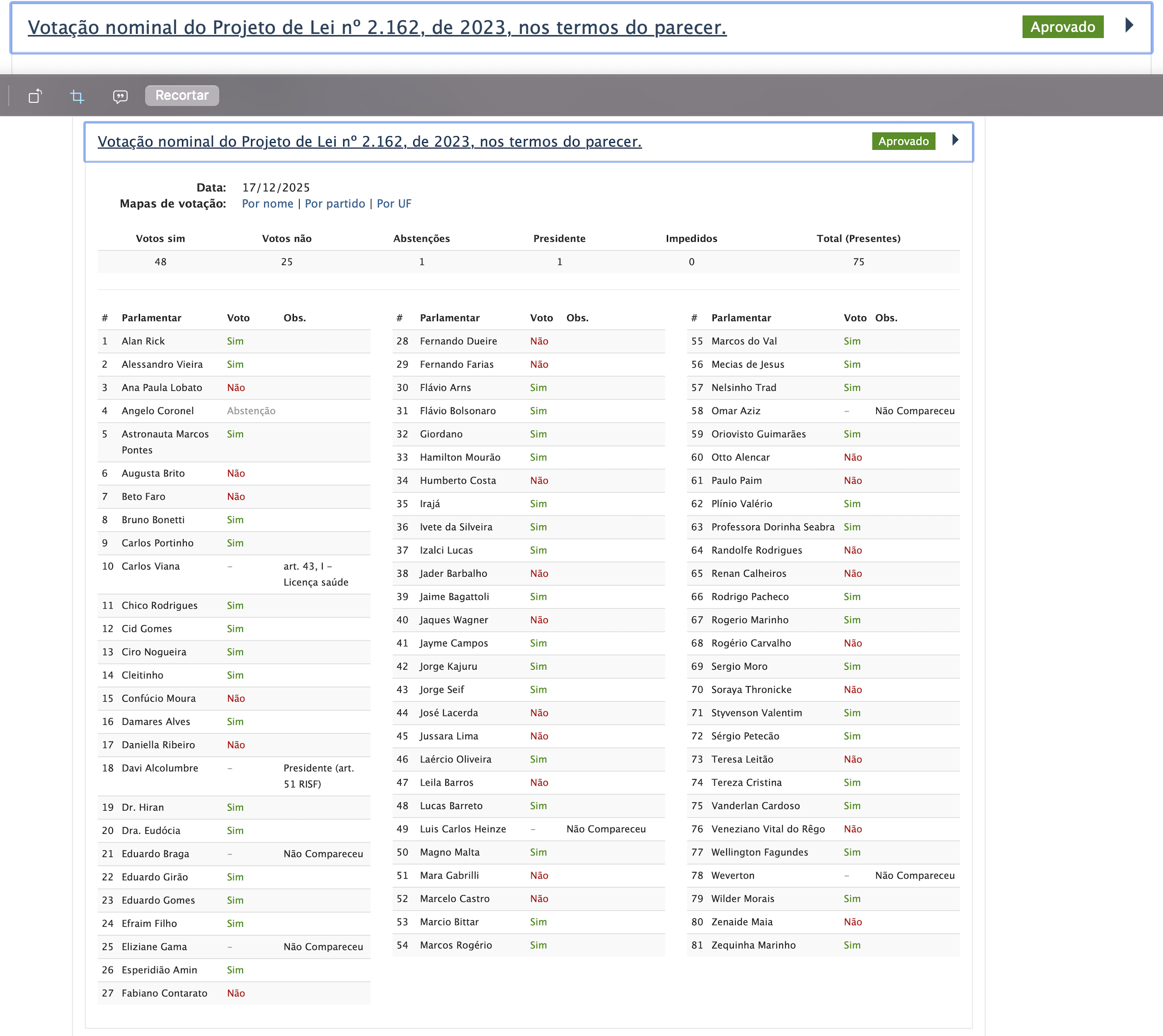Click Cid Gomes's Sim vote
The height and width of the screenshot is (1036, 1163).
235,629
